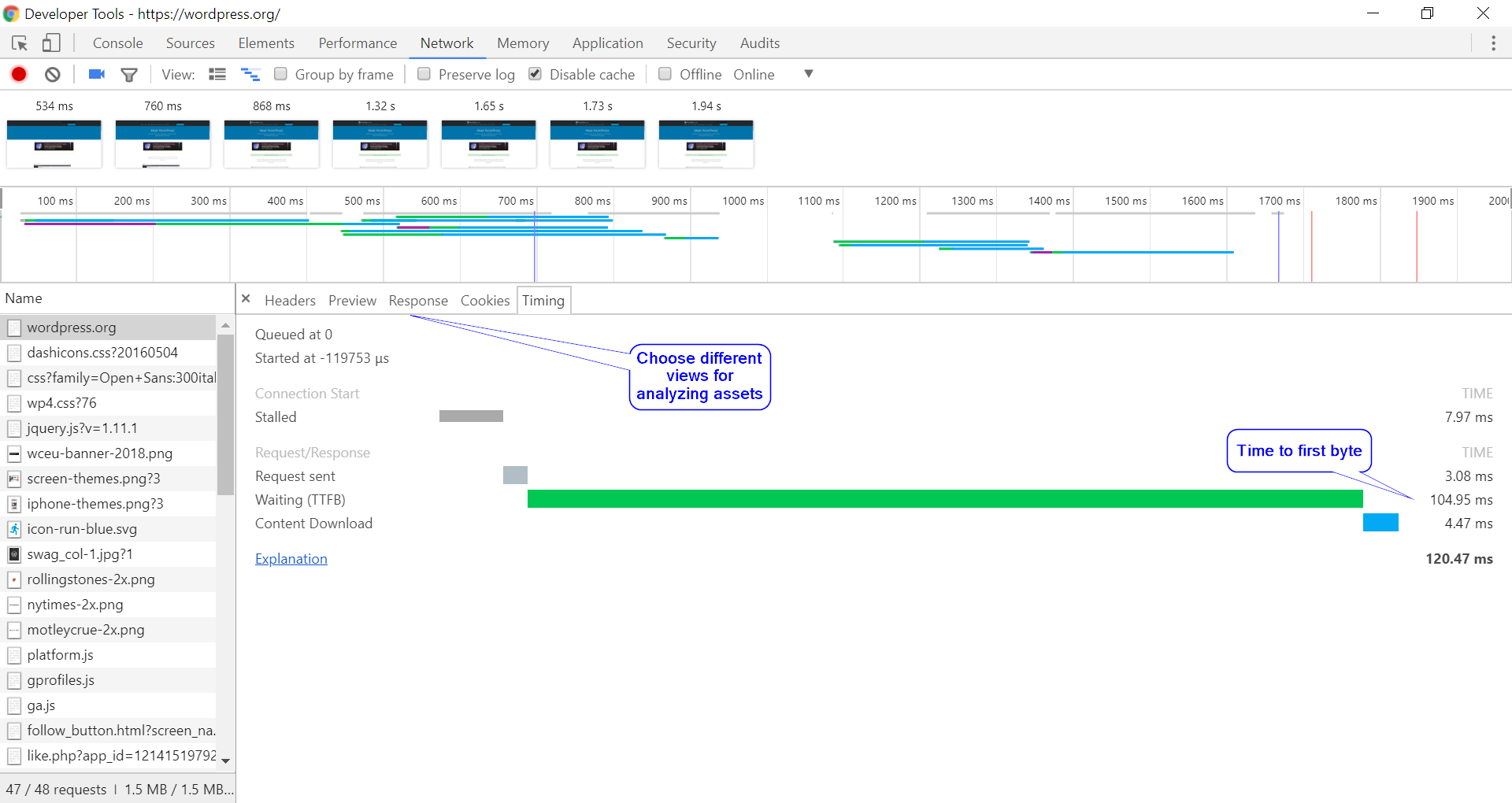Click the wceu-banner-2018.png file icon
The image size is (1512, 803).
coord(14,453)
